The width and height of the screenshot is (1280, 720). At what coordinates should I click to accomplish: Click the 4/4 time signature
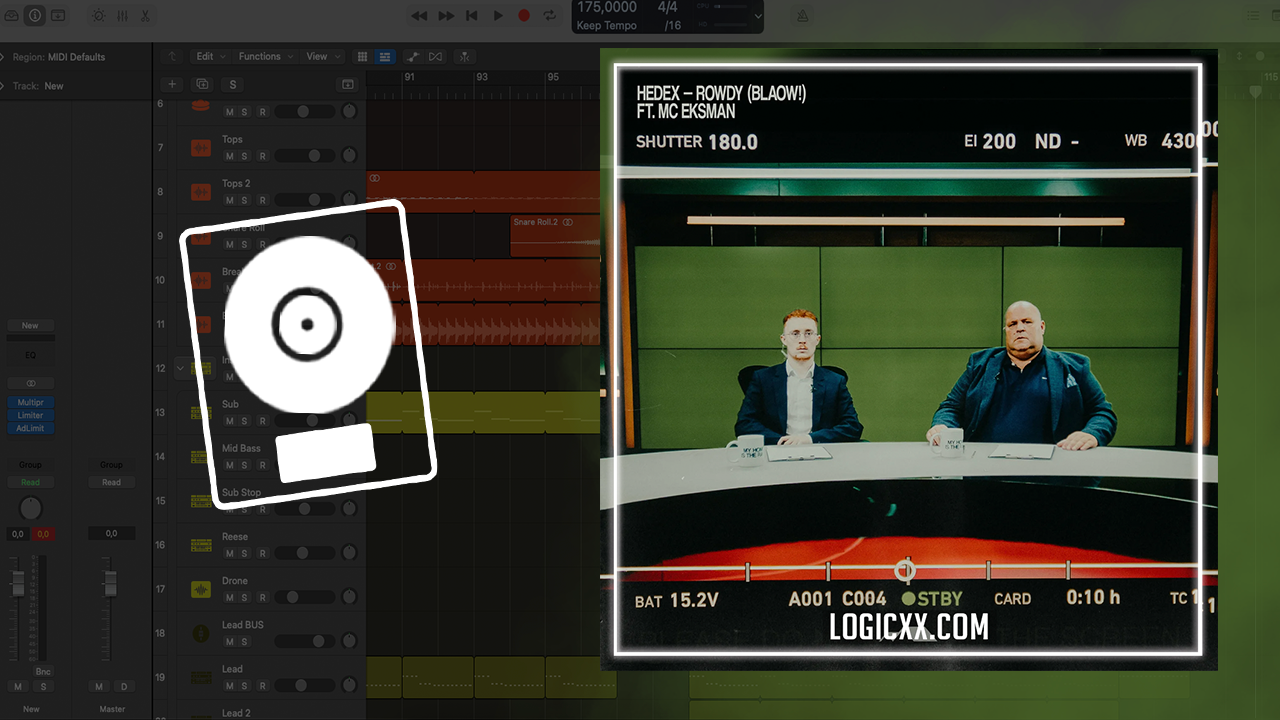(x=668, y=7)
